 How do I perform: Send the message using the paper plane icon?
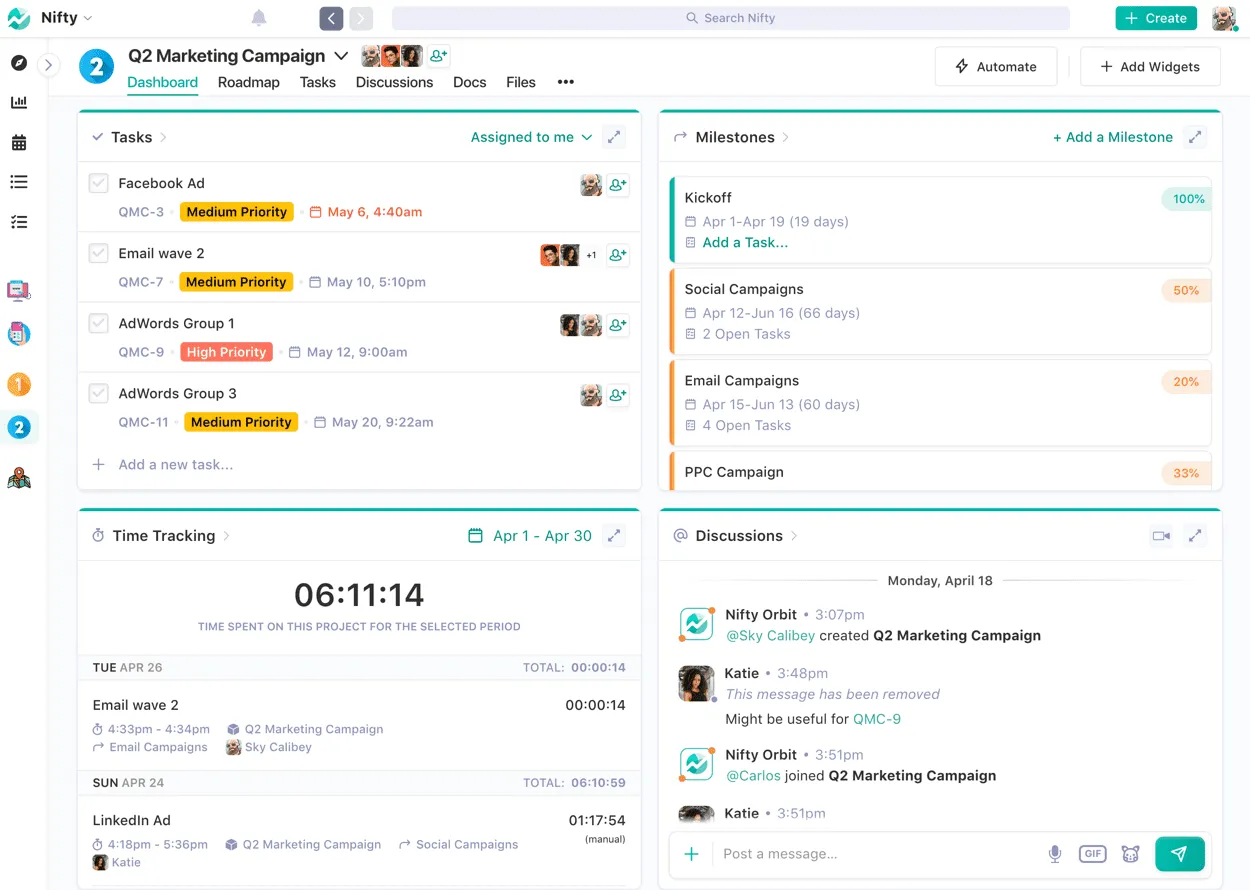coord(1179,853)
